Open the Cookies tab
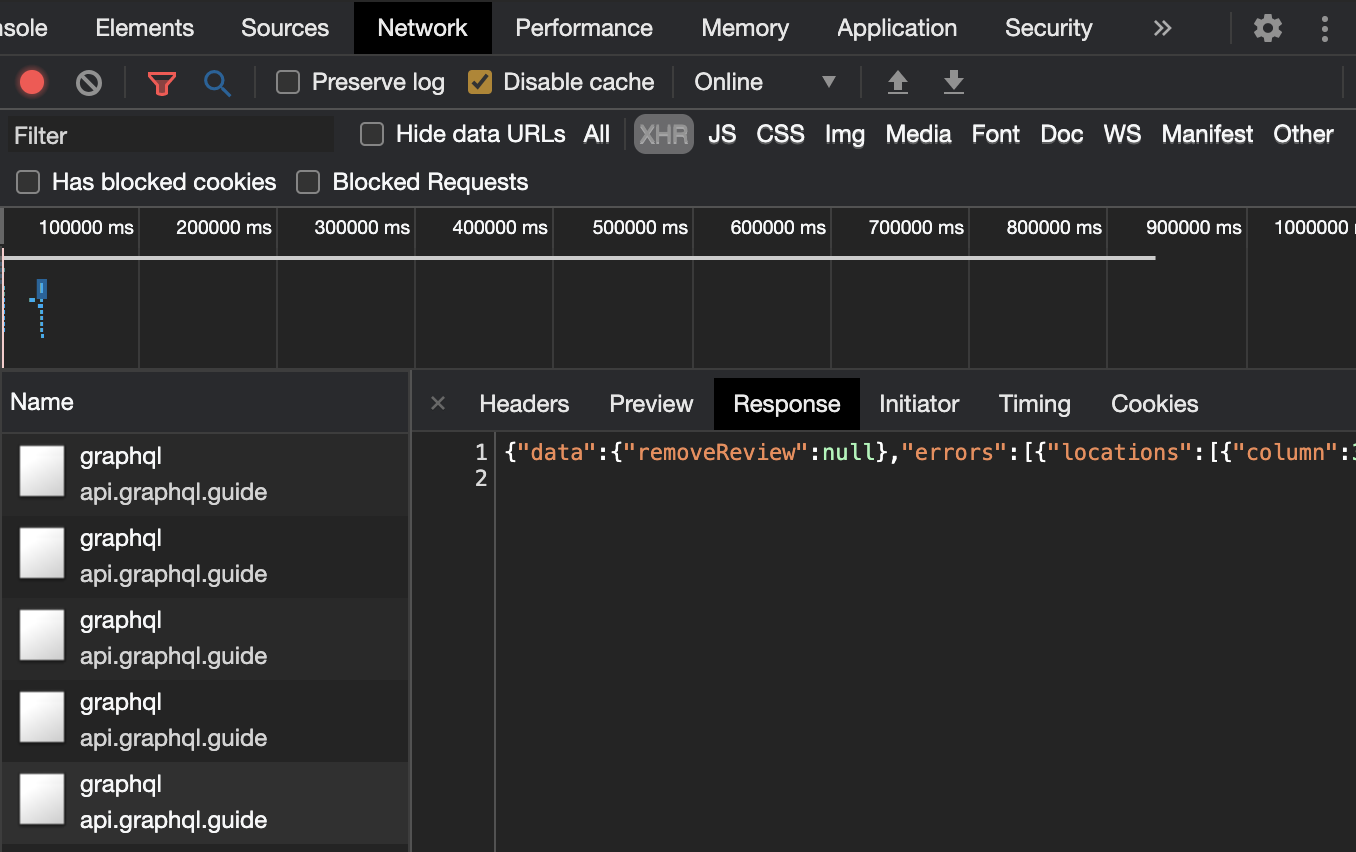 1155,404
